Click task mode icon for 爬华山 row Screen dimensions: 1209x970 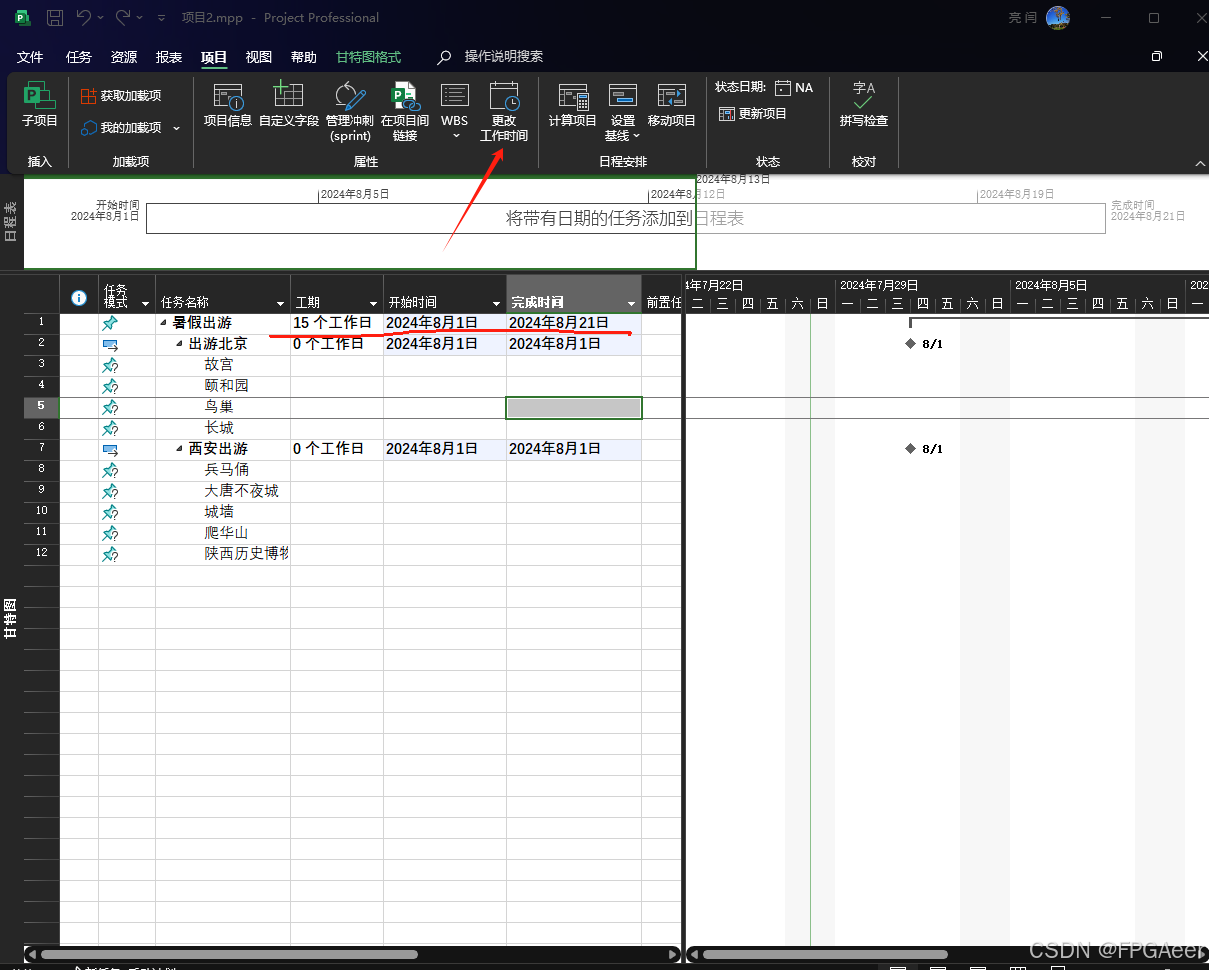pos(110,533)
